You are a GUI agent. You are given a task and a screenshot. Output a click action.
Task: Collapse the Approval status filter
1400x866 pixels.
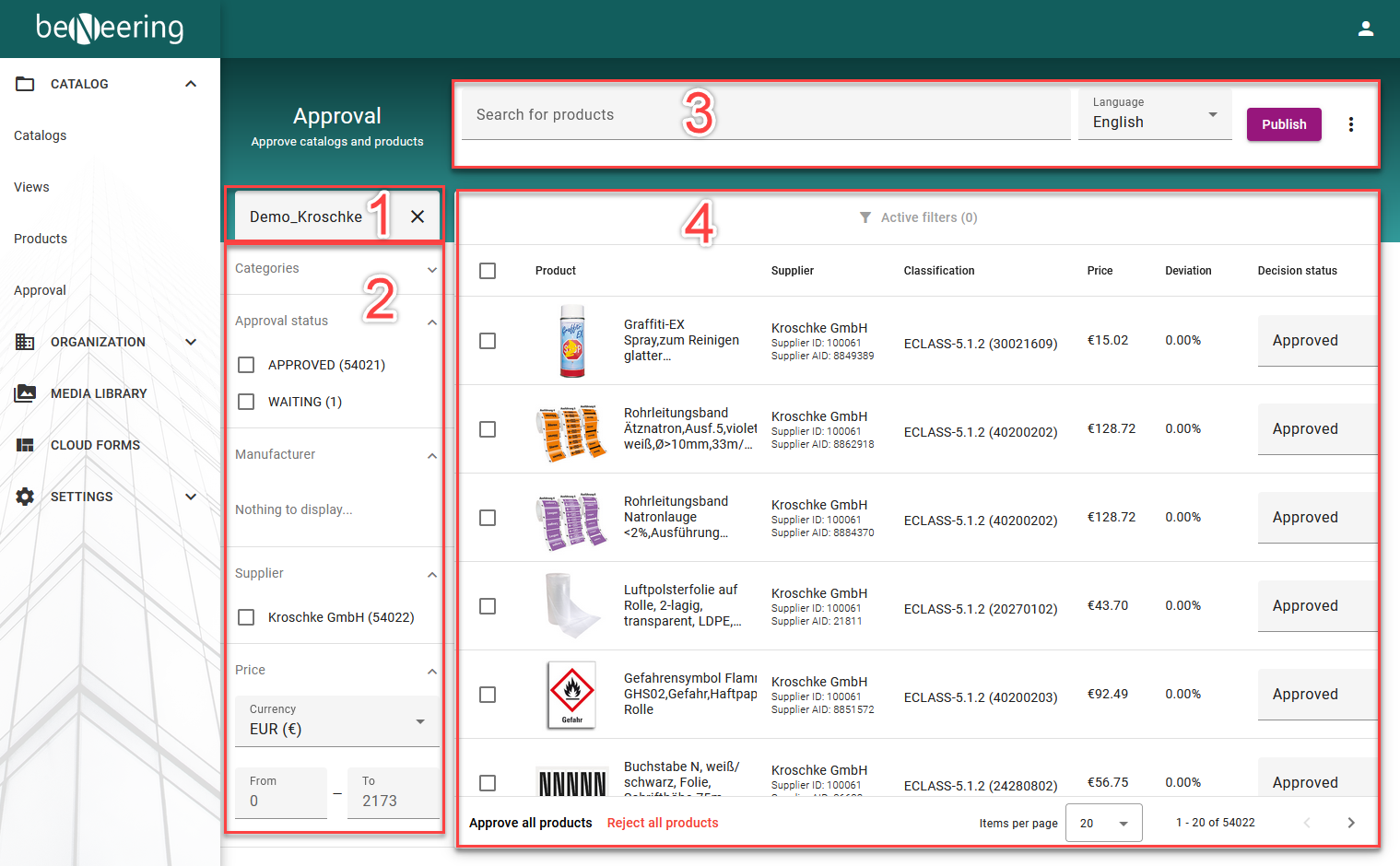point(432,322)
